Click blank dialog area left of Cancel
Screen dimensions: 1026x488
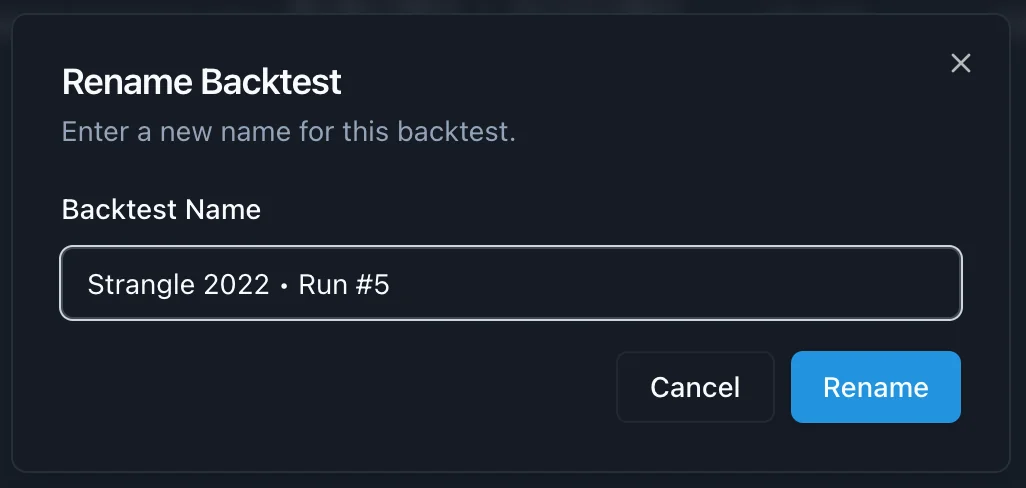tap(330, 387)
